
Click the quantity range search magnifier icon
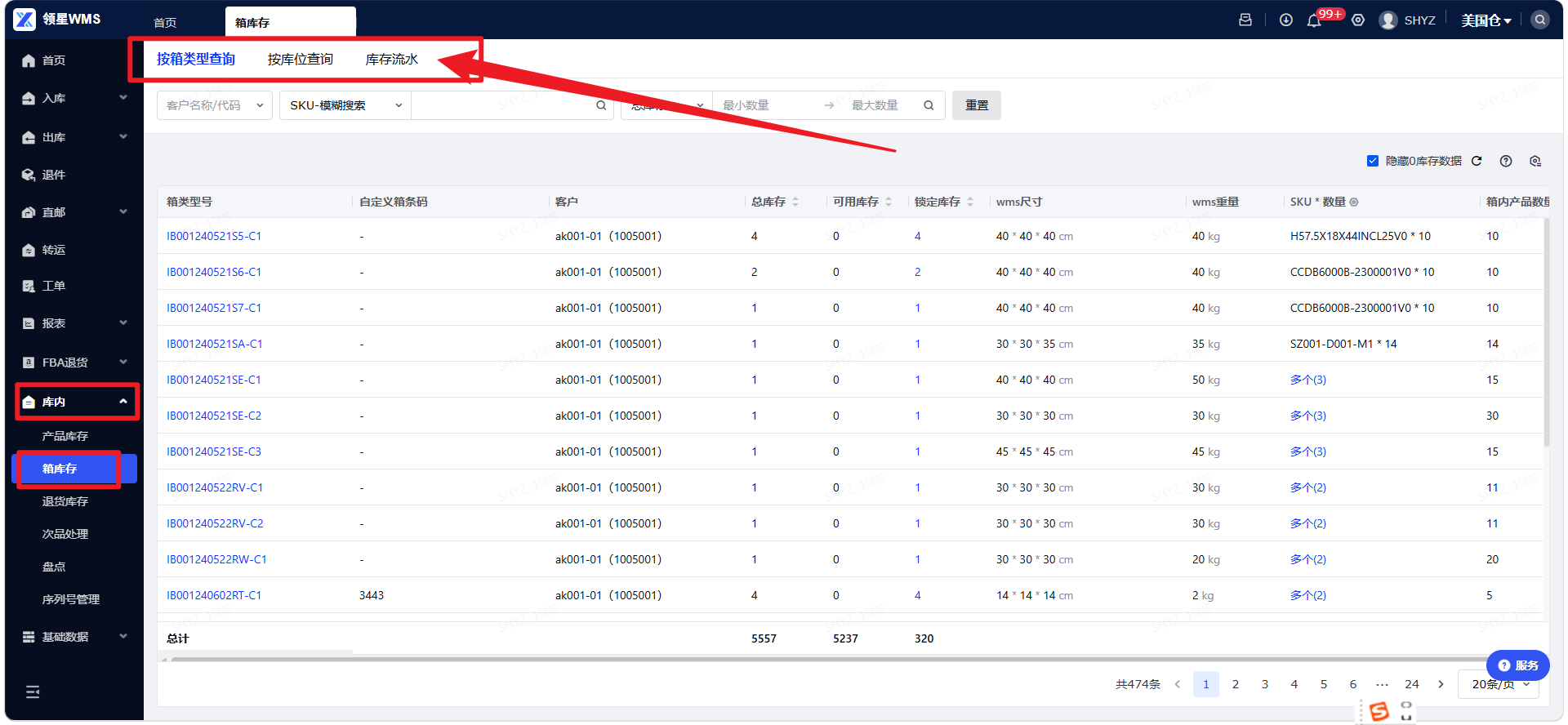[x=929, y=105]
